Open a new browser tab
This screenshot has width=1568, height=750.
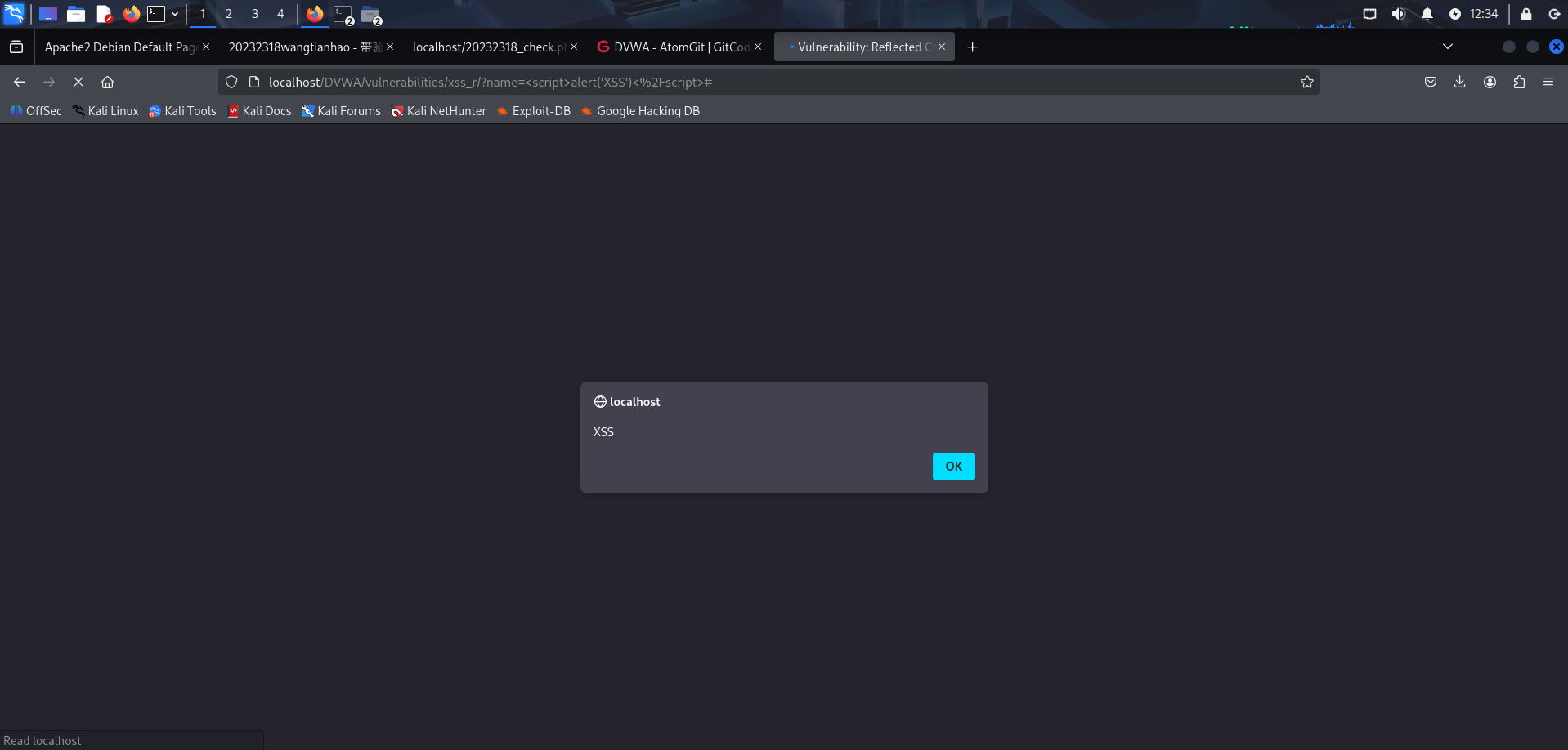pyautogui.click(x=972, y=47)
